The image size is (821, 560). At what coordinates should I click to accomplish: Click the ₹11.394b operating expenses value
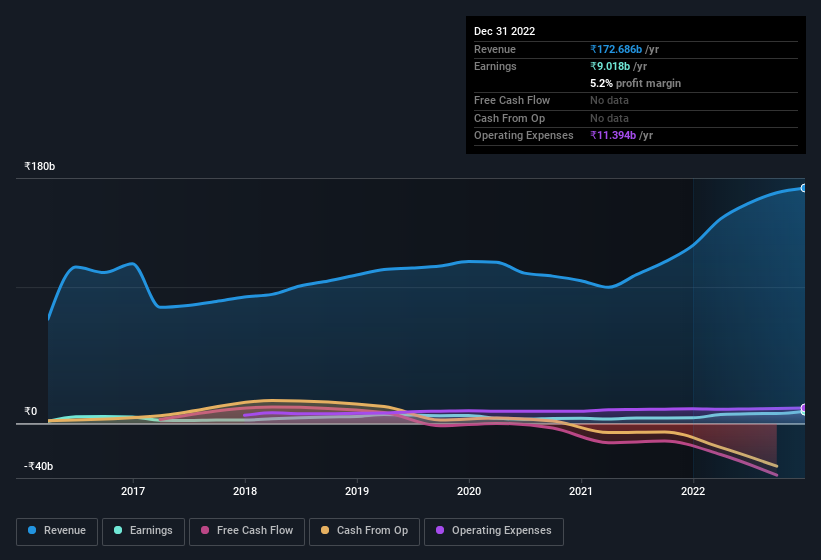613,136
